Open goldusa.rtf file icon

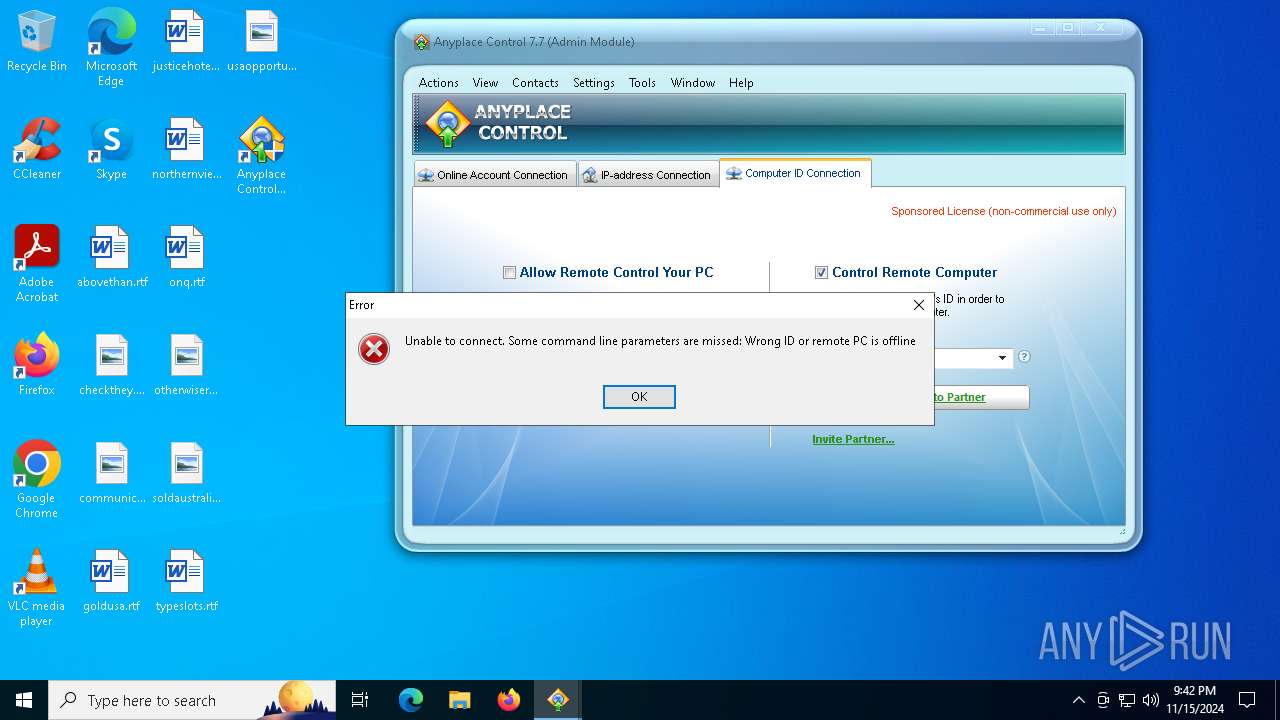111,581
